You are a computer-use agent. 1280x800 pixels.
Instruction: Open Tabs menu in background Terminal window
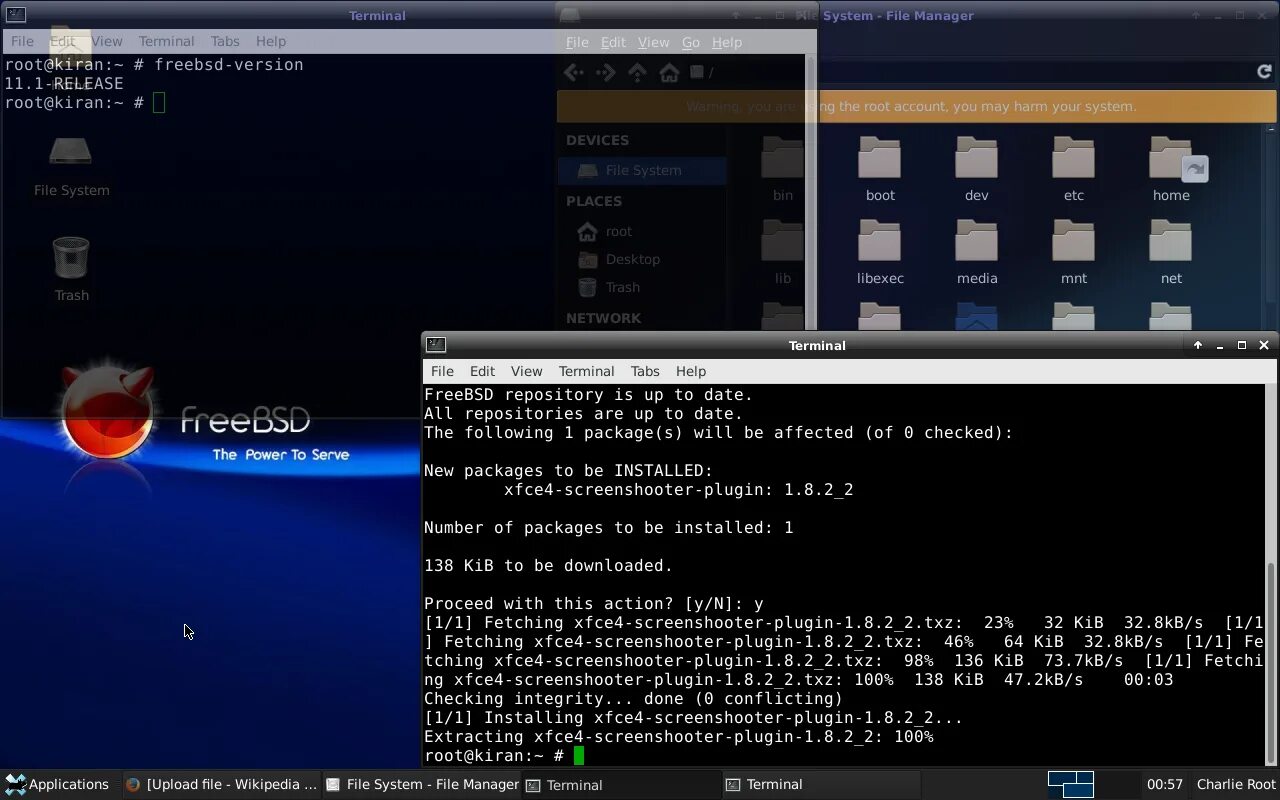click(x=225, y=41)
